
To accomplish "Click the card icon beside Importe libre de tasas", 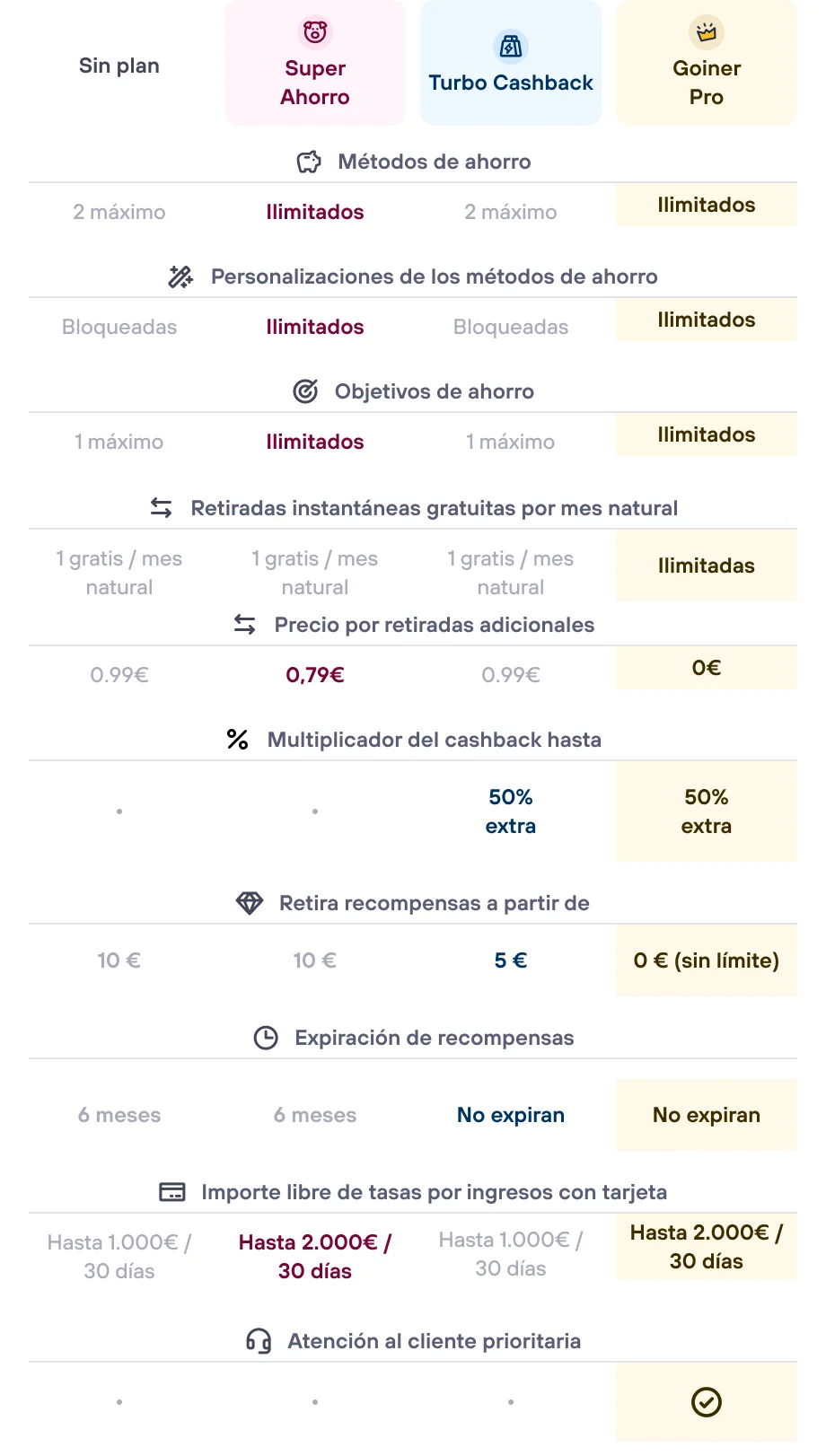I will pos(171,1192).
